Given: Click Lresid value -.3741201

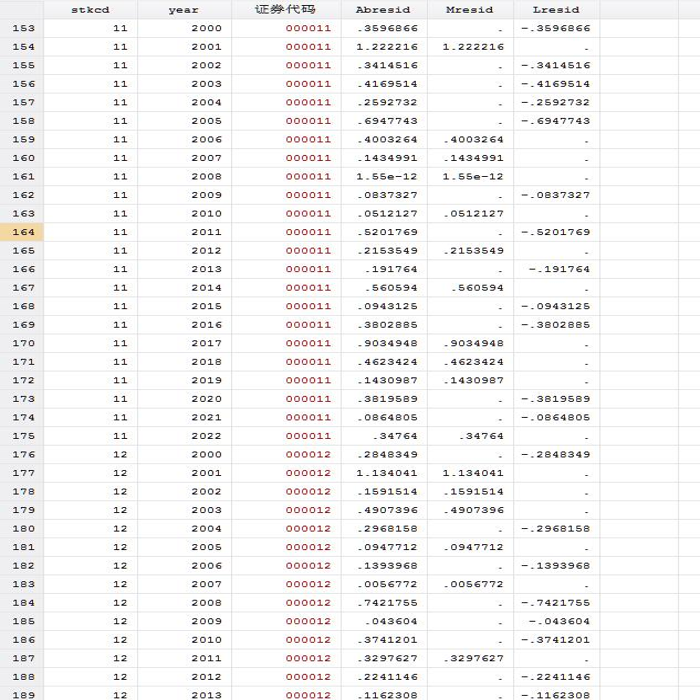Looking at the screenshot, I should (556, 640).
